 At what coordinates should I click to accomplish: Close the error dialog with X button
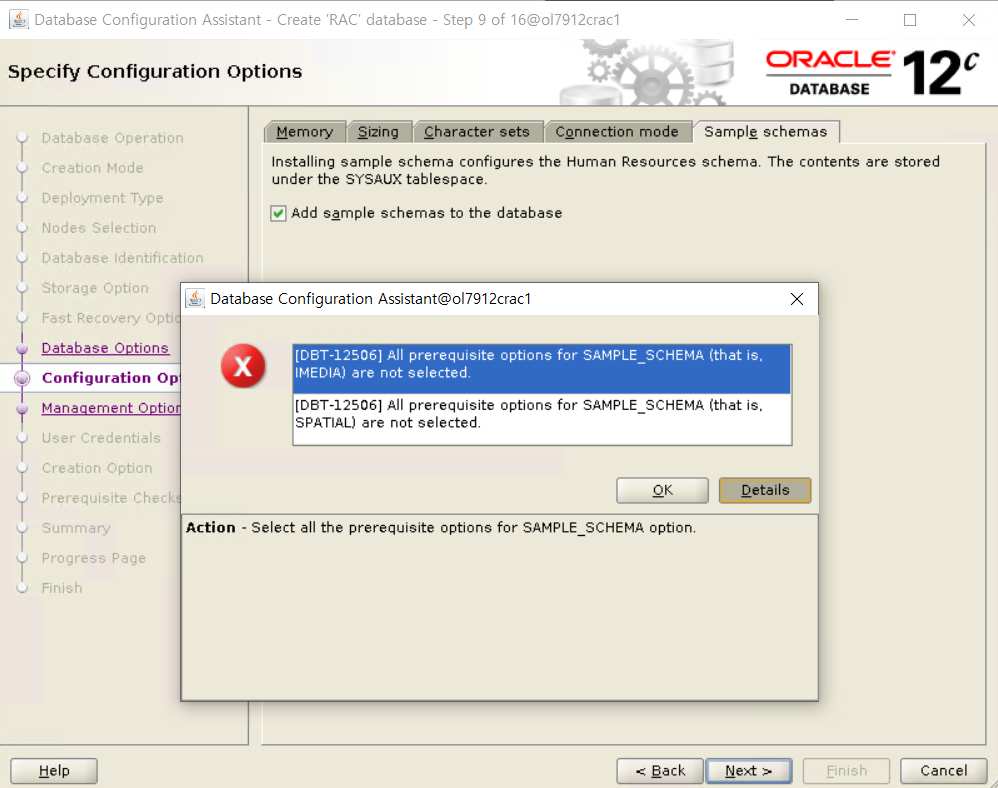(x=796, y=299)
